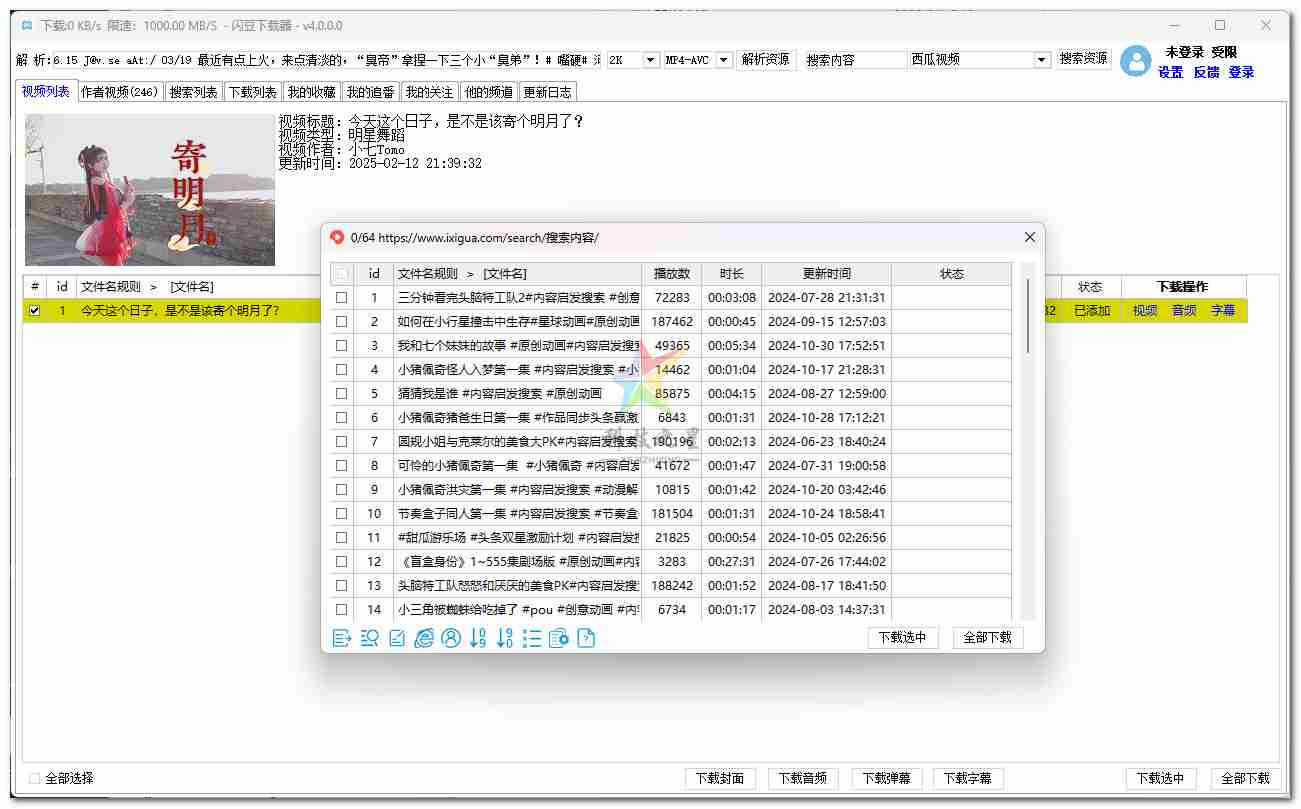This screenshot has height=809, width=1301.
Task: Click the help document question-mark icon
Action: point(586,638)
